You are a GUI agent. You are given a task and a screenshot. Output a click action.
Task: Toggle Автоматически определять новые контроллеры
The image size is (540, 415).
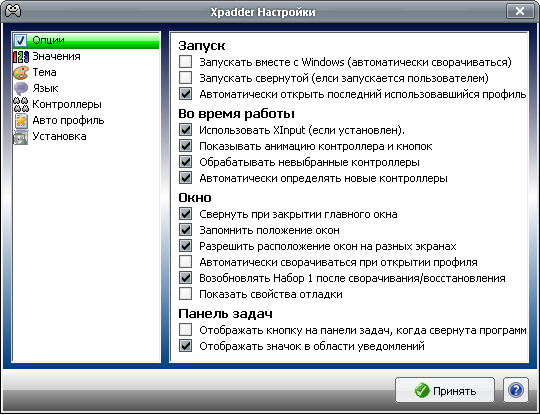click(x=186, y=178)
